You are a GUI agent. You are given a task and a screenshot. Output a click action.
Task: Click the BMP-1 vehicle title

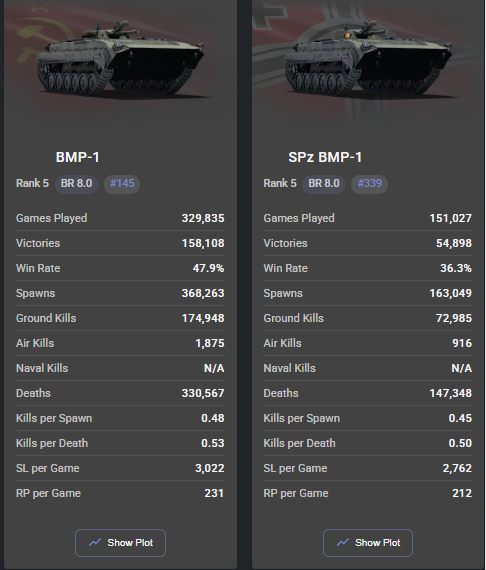click(x=77, y=157)
